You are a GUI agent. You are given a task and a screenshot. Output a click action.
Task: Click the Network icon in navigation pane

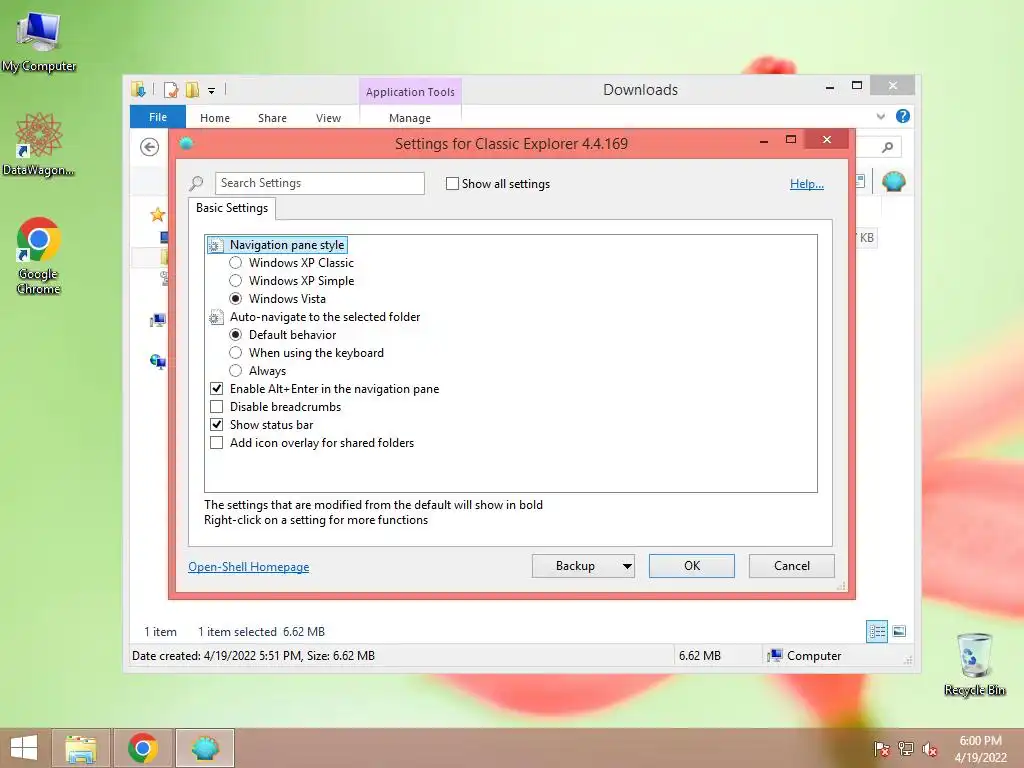(158, 361)
